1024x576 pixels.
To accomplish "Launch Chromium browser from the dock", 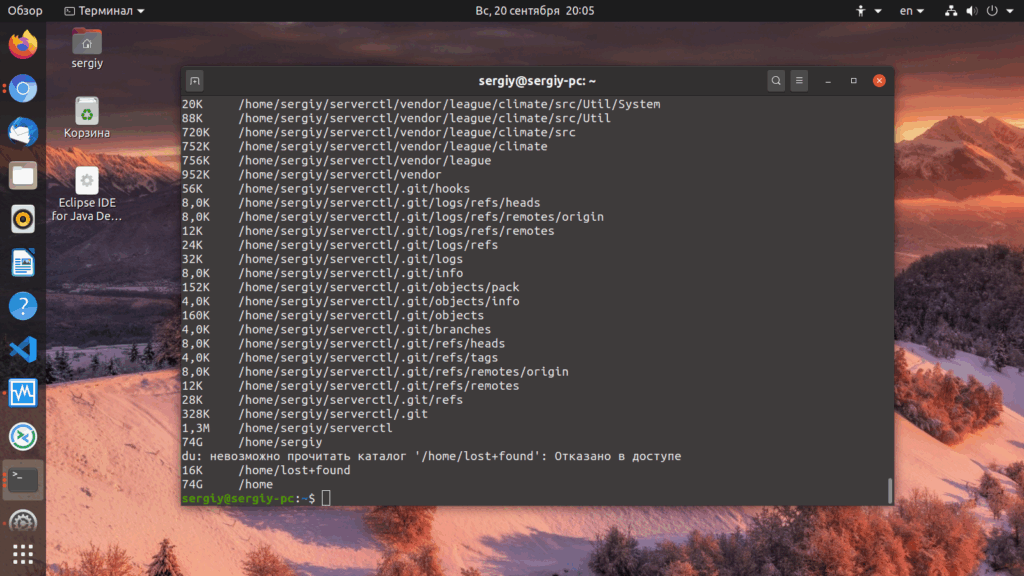I will (x=23, y=88).
